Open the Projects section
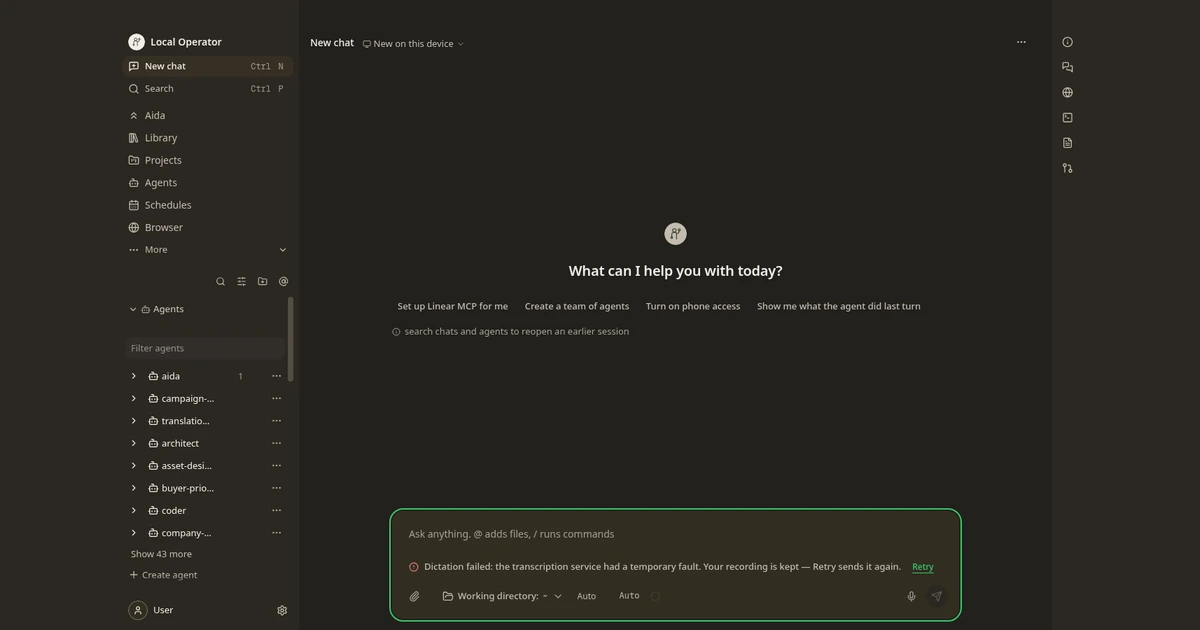The height and width of the screenshot is (630, 1200). (207, 160)
